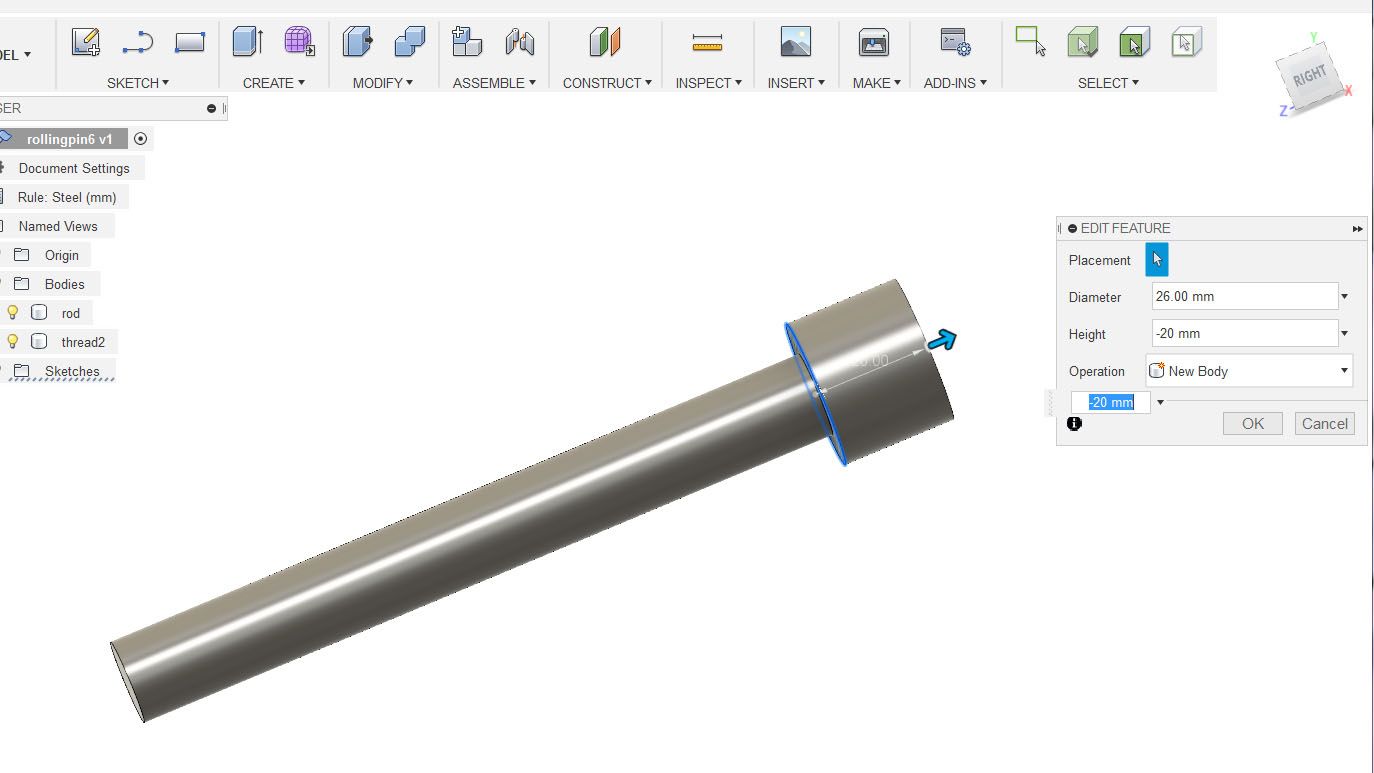Viewport: 1374px width, 773px height.
Task: Open the SELECT dropdown menu
Action: point(1108,83)
